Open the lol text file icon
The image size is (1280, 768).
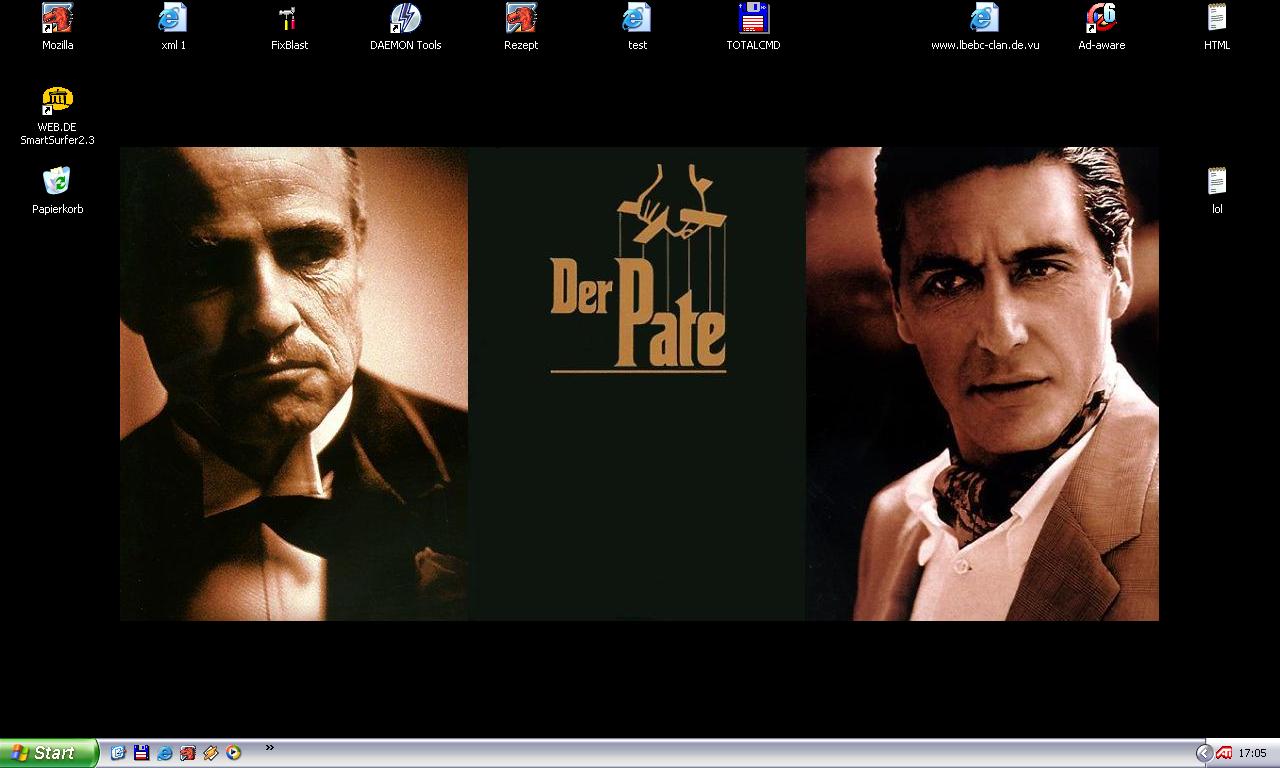1217,182
